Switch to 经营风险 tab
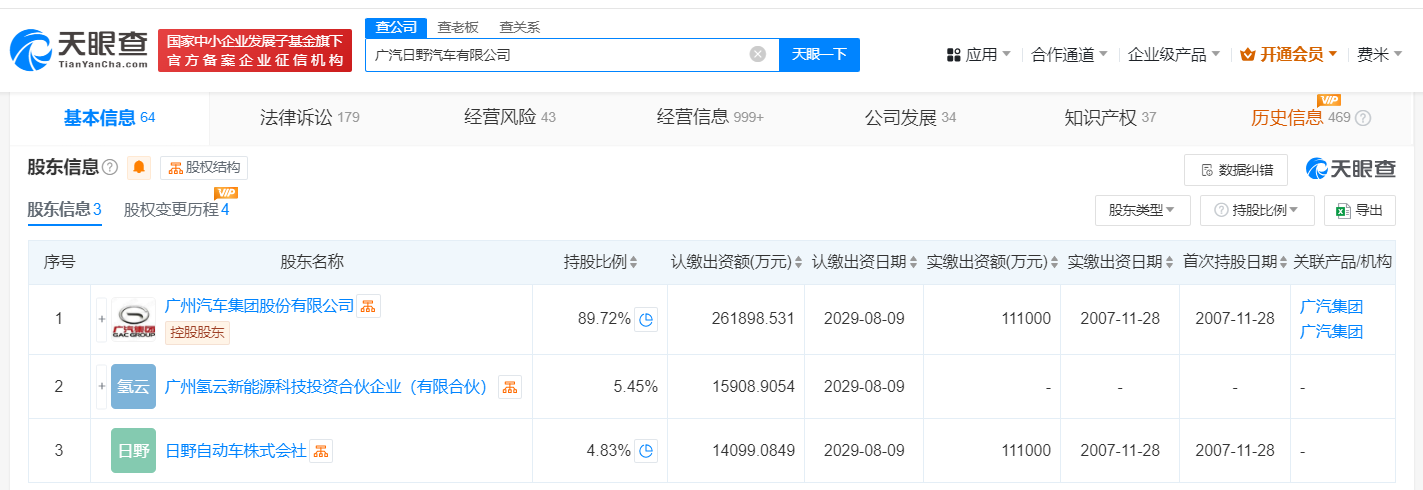The width and height of the screenshot is (1423, 490). 510,118
